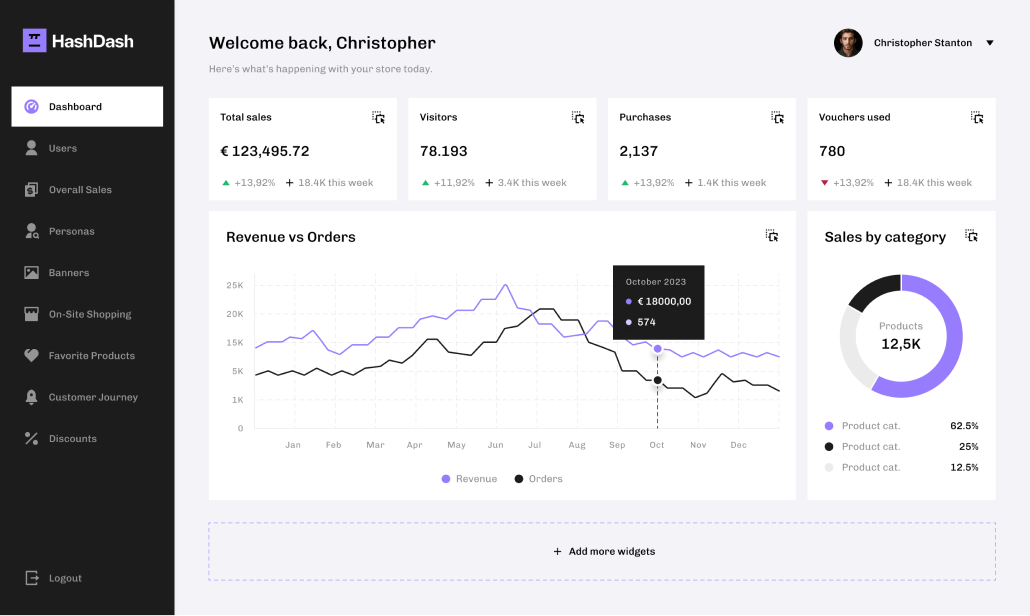
Task: Select Overall Sales in the sidebar
Action: [x=78, y=189]
